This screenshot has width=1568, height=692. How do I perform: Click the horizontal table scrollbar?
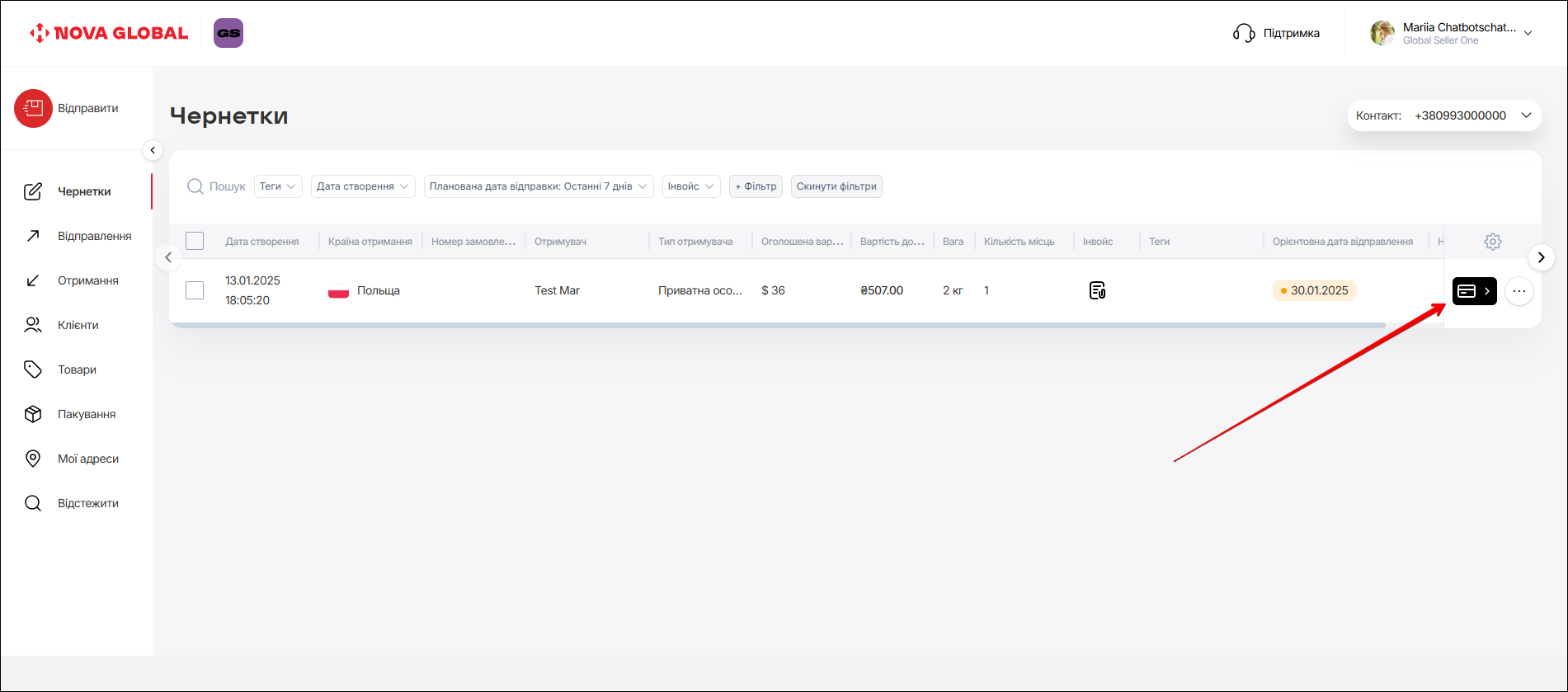click(x=775, y=326)
